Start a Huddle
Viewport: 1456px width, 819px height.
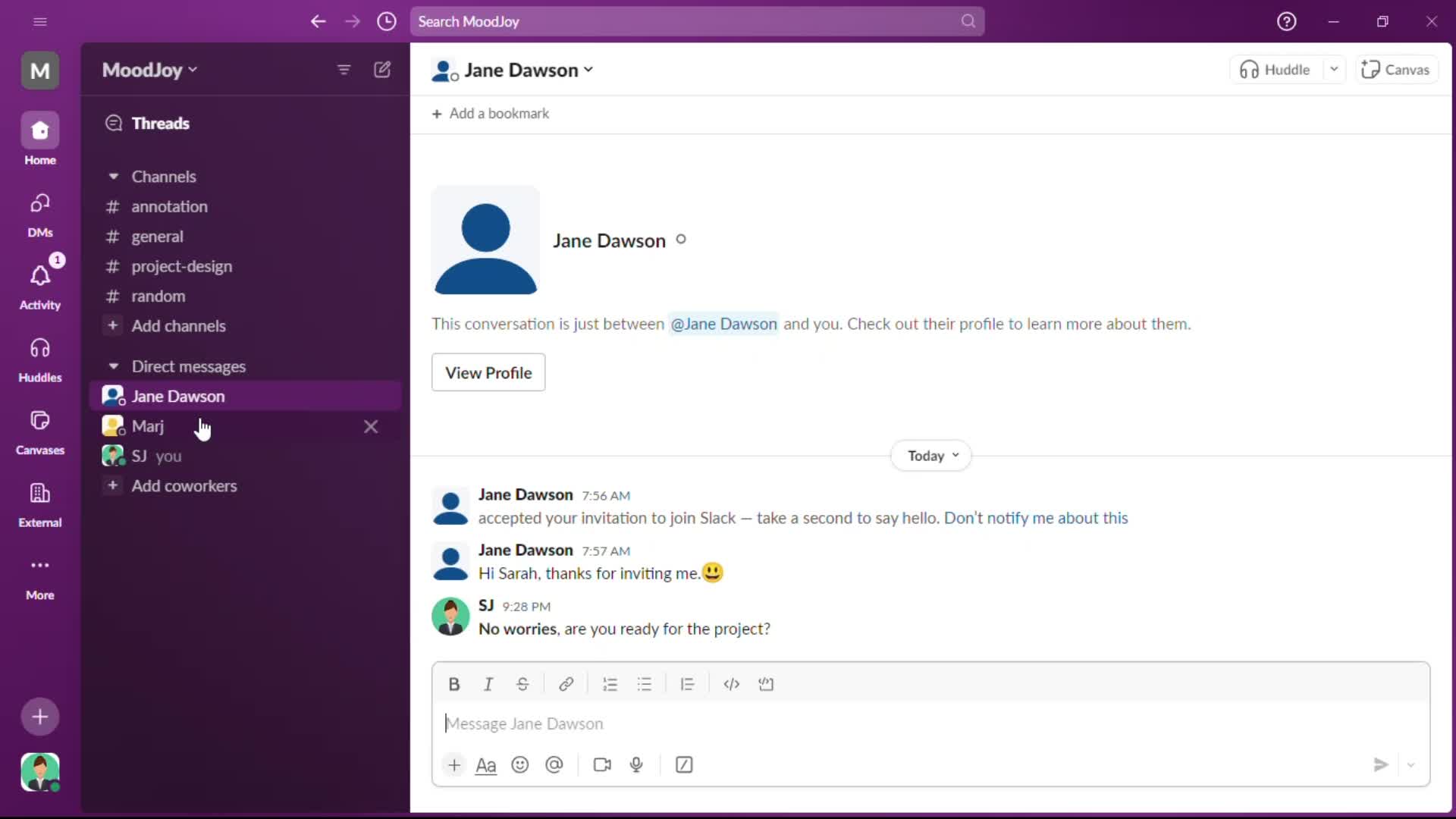pyautogui.click(x=1276, y=70)
